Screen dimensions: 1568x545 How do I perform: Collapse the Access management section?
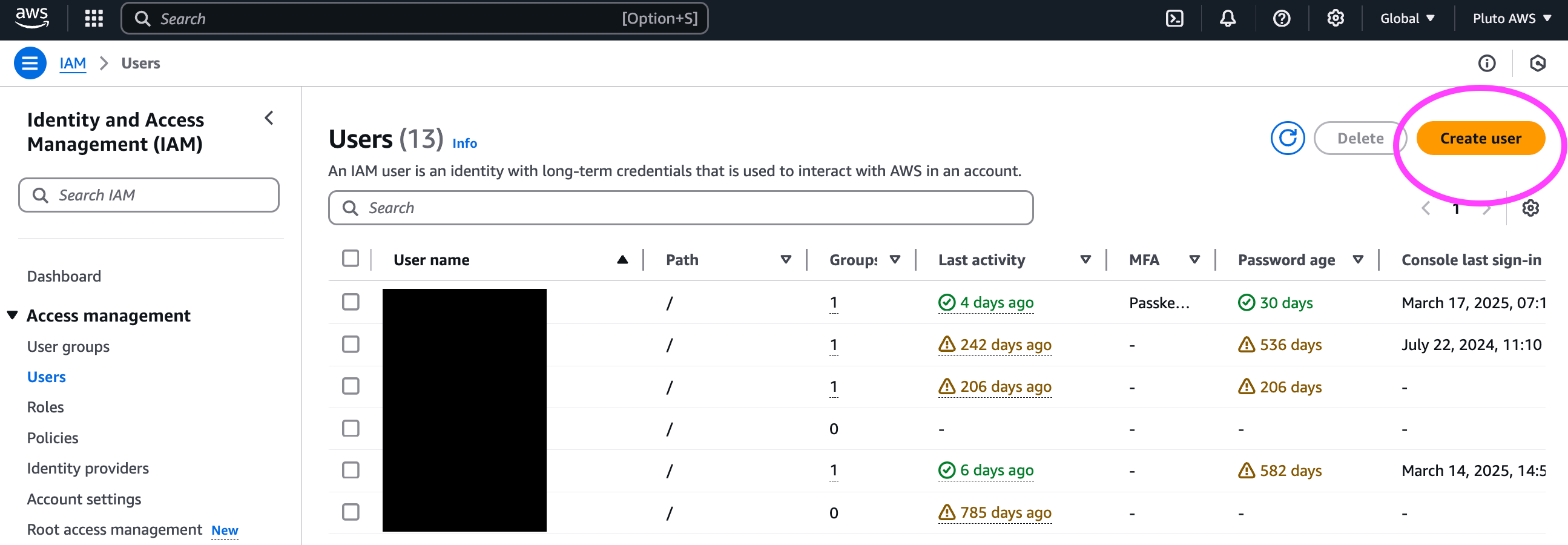[x=13, y=315]
